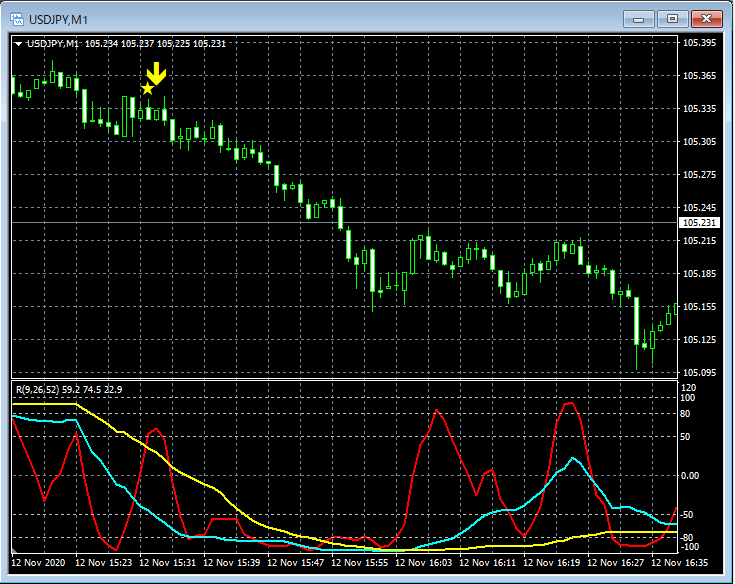Expand the triangle beside USDJPY,M1 chart label
The height and width of the screenshot is (584, 735).
[18, 44]
